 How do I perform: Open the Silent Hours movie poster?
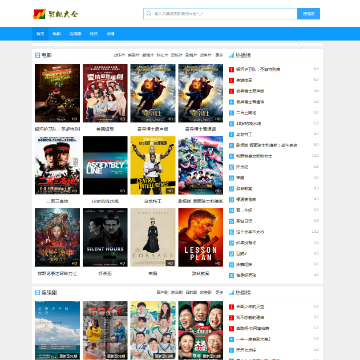pyautogui.click(x=105, y=237)
